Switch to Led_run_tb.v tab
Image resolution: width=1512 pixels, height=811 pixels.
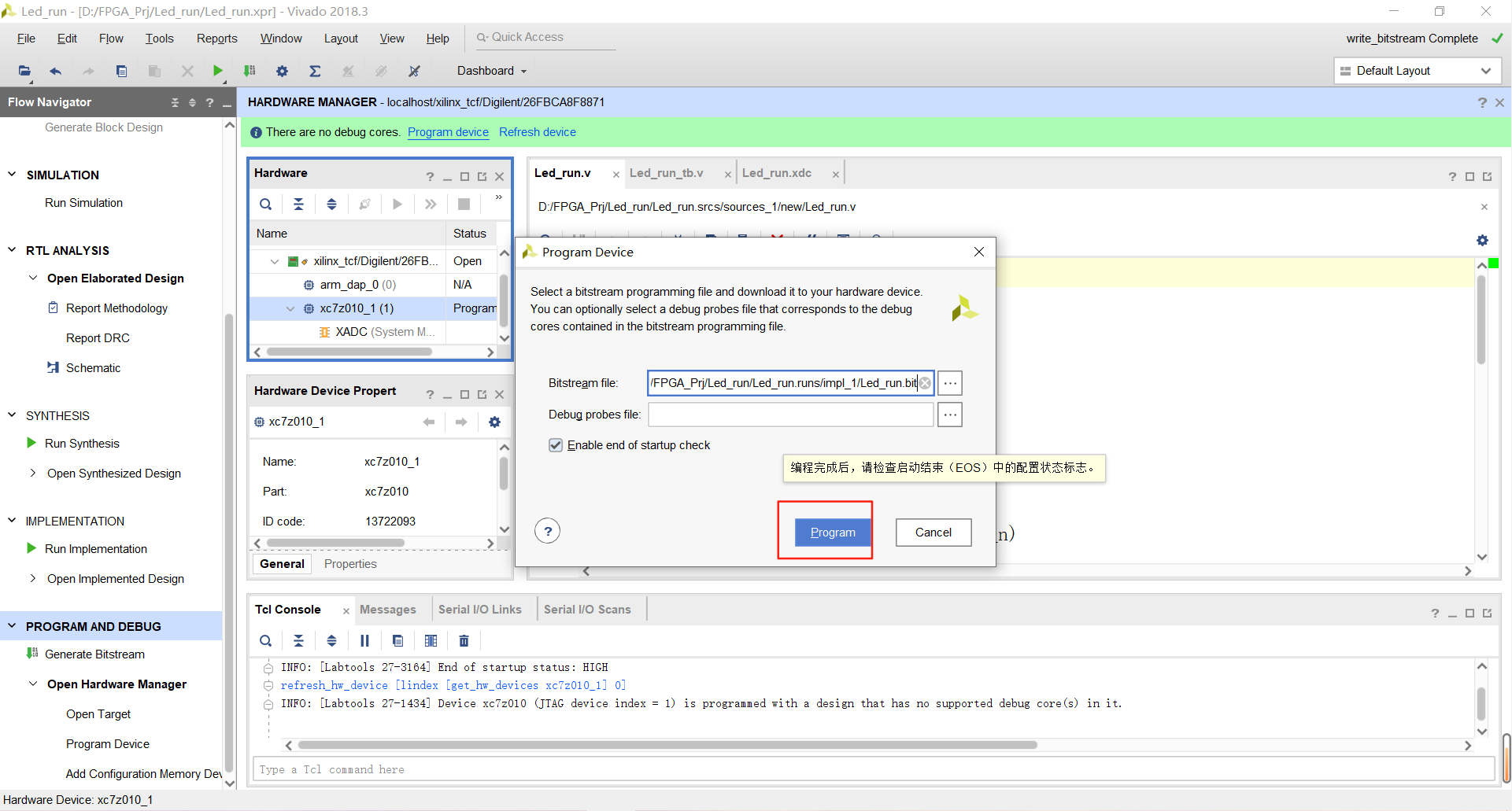tap(666, 173)
